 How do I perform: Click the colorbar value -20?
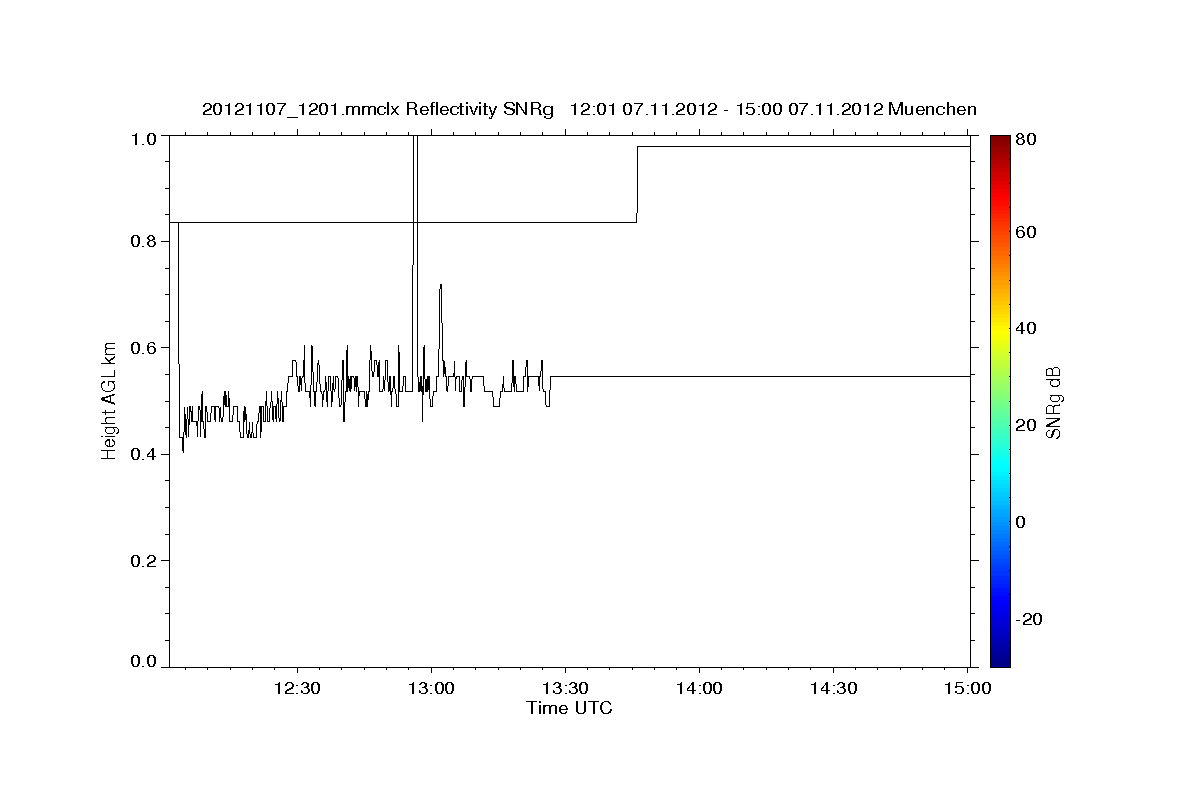[1030, 619]
